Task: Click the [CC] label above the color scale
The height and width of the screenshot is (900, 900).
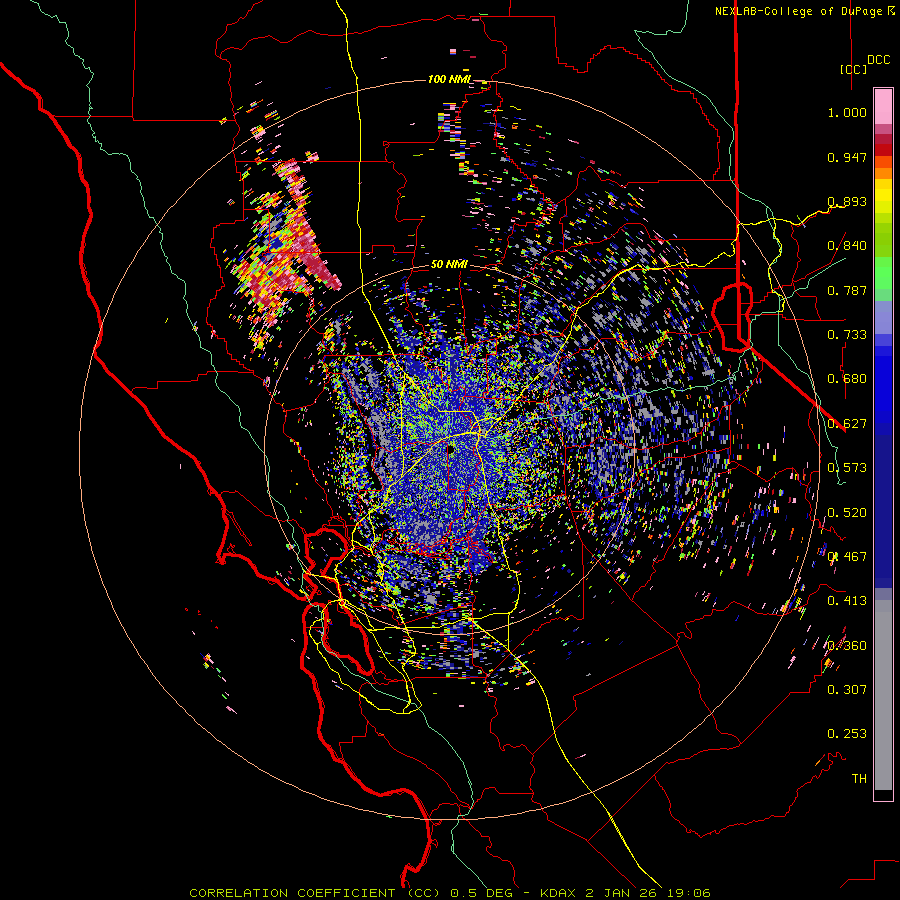Action: [x=853, y=69]
